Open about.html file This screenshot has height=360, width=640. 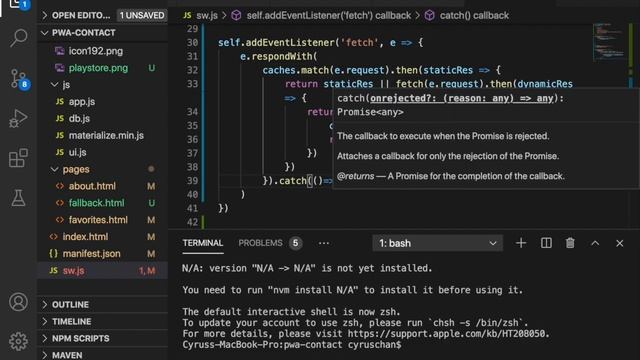tap(92, 186)
